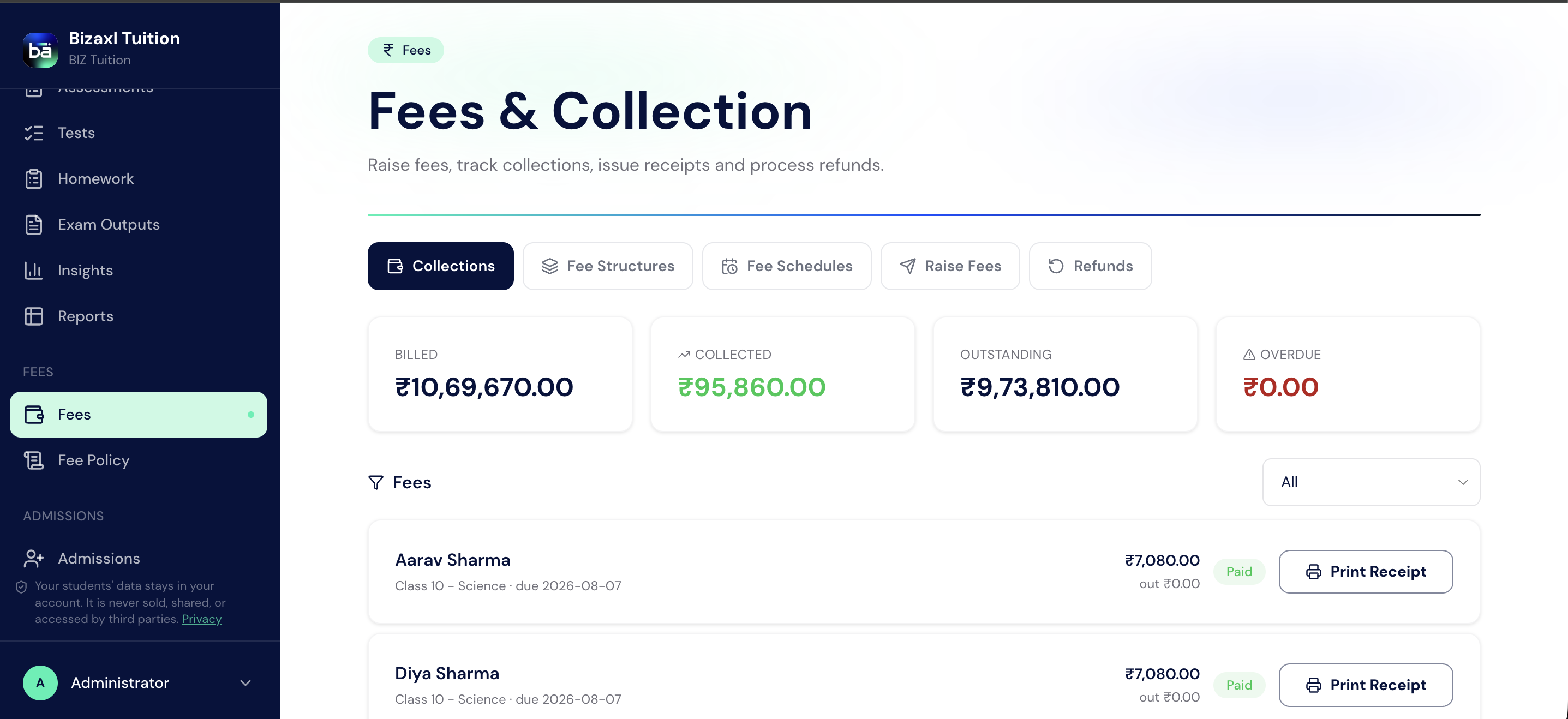Click the rupee icon in the Fees badge
The image size is (1568, 719).
(x=388, y=50)
